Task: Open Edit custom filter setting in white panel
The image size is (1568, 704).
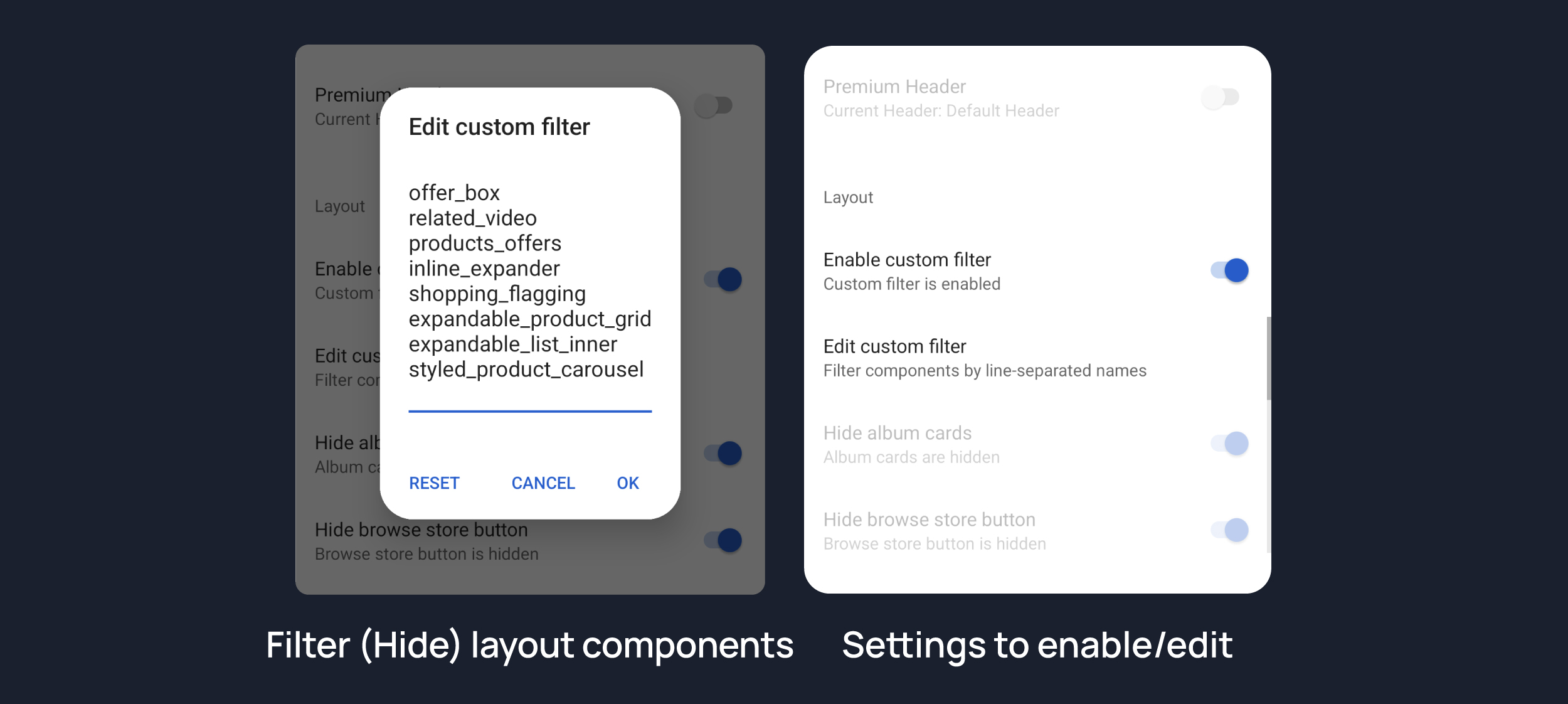Action: click(985, 358)
